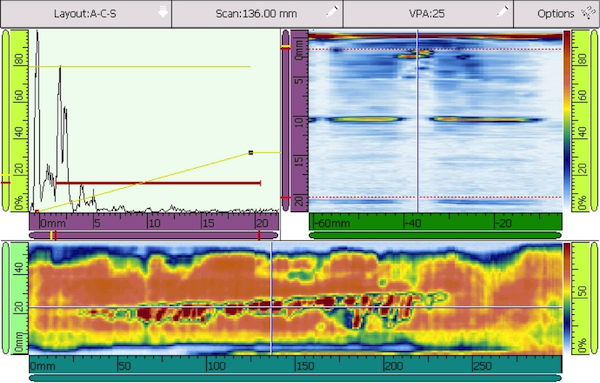Image resolution: width=600 pixels, height=383 pixels.
Task: Click the red marker low on purple vertical bar
Action: (x=285, y=197)
